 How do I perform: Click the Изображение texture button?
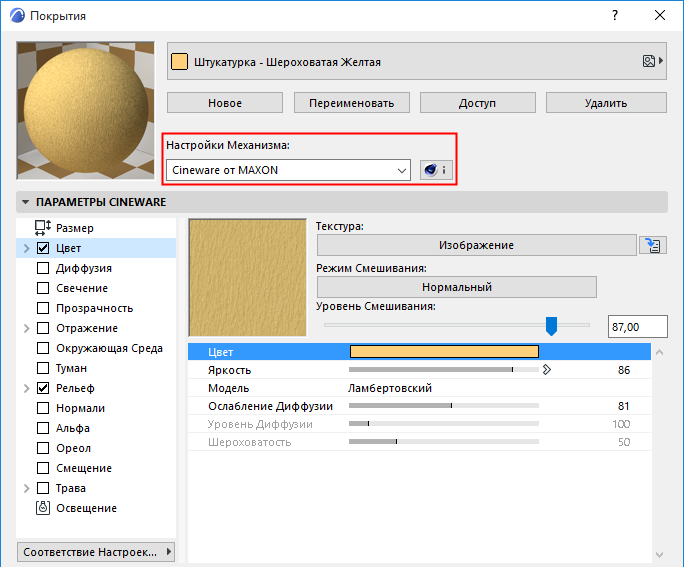pos(477,245)
